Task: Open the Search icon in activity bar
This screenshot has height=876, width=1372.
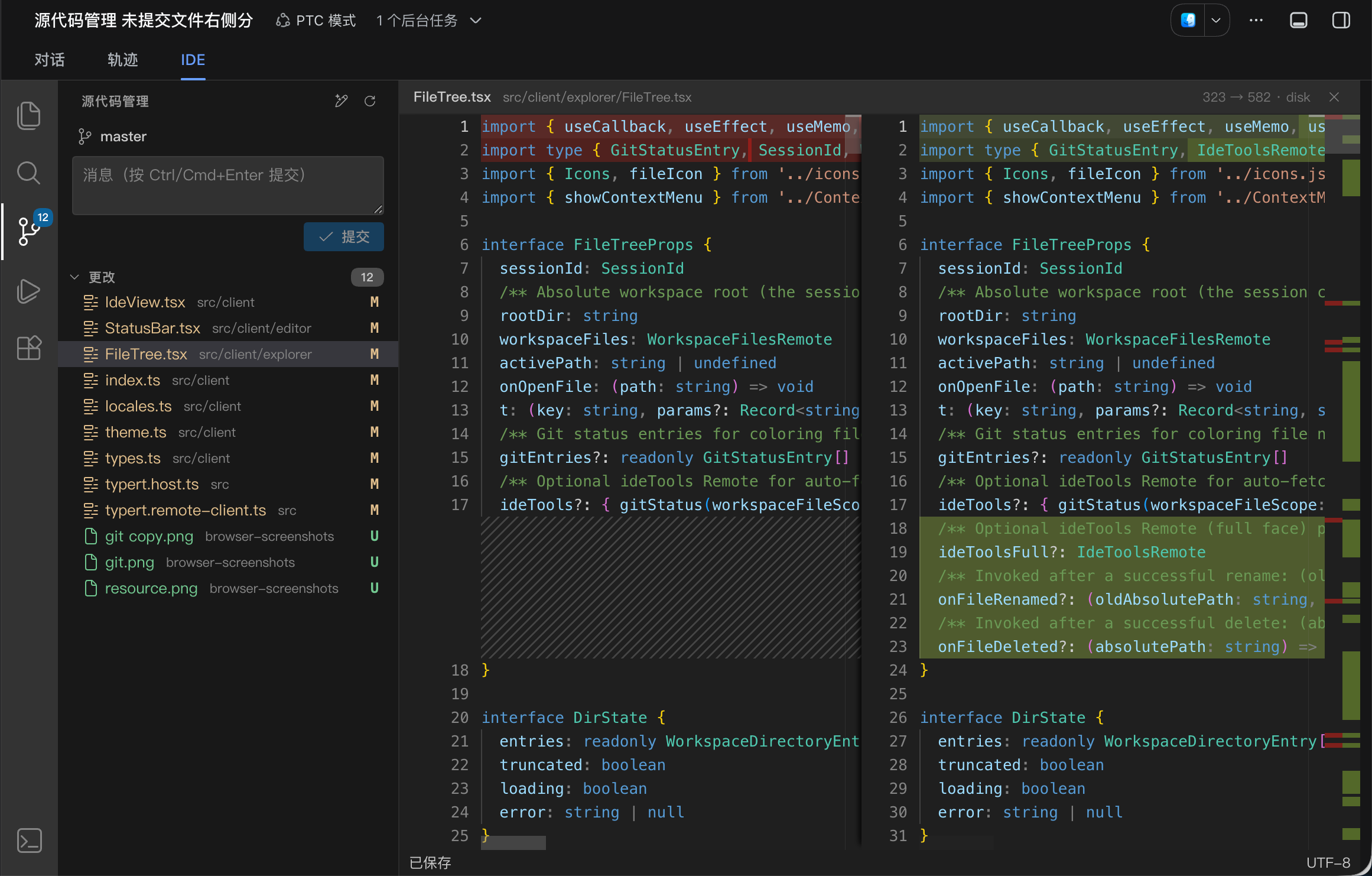Action: tap(29, 173)
